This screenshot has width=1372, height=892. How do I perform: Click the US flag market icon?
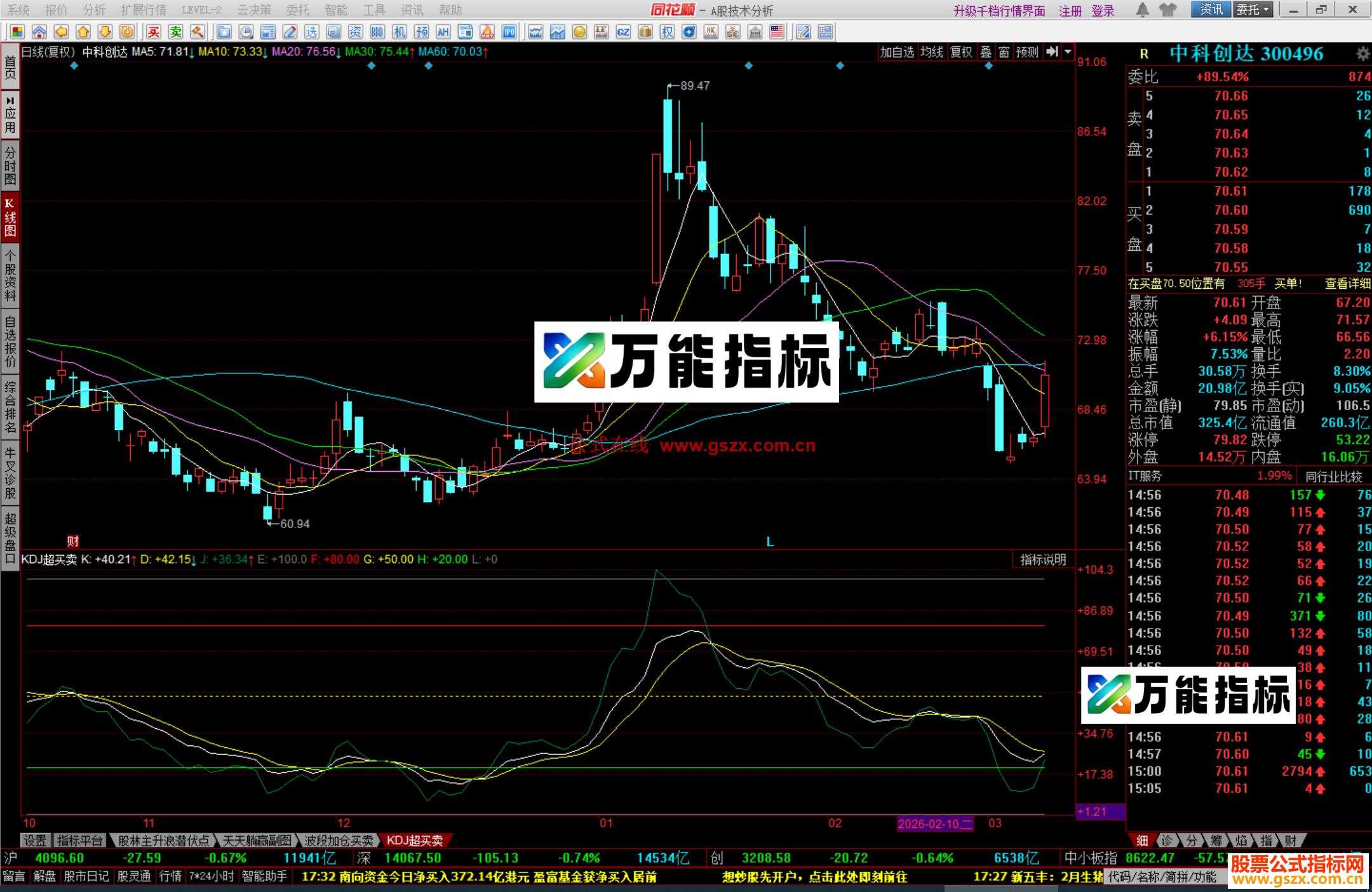click(778, 32)
